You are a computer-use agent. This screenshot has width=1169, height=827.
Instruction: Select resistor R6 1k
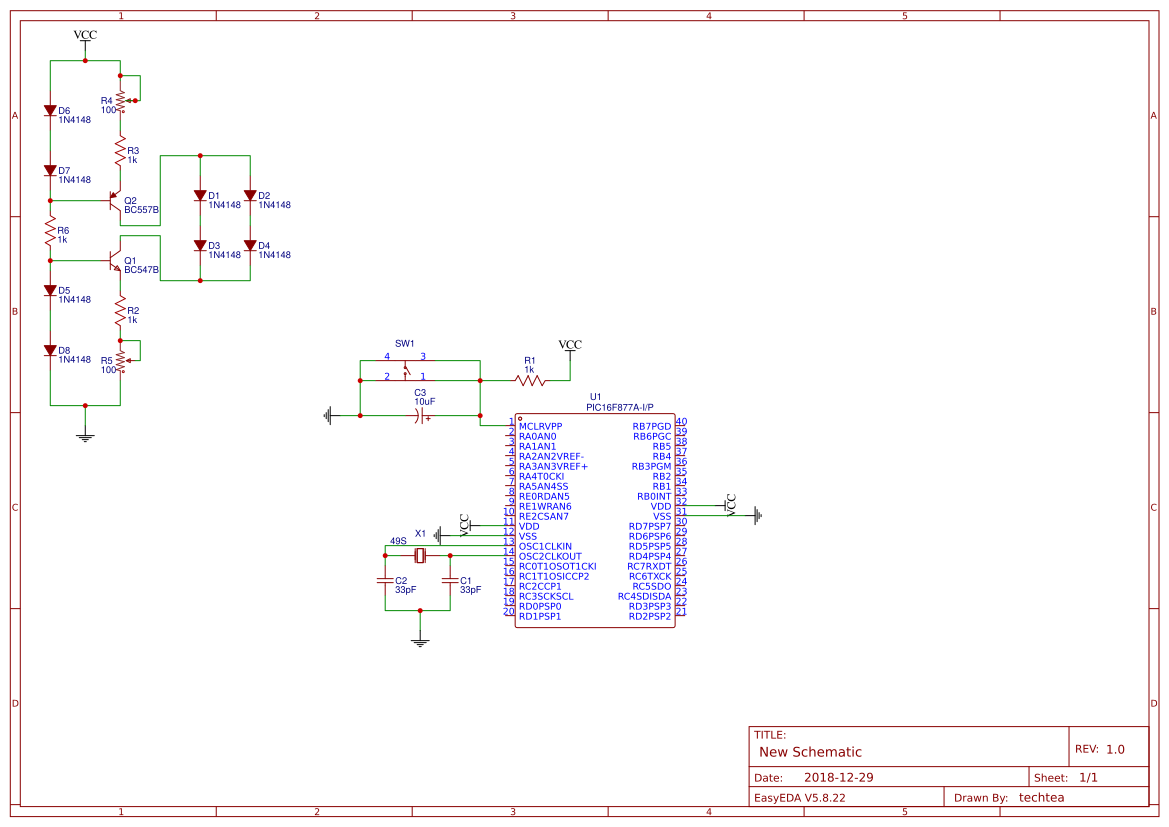[51, 230]
